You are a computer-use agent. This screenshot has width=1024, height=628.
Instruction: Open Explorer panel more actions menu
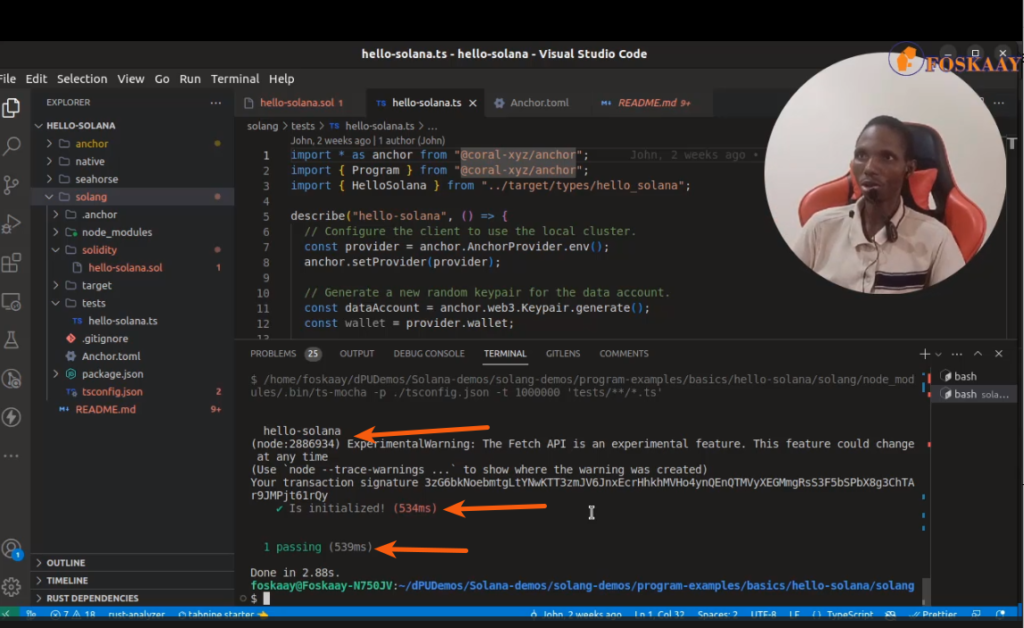tap(216, 102)
